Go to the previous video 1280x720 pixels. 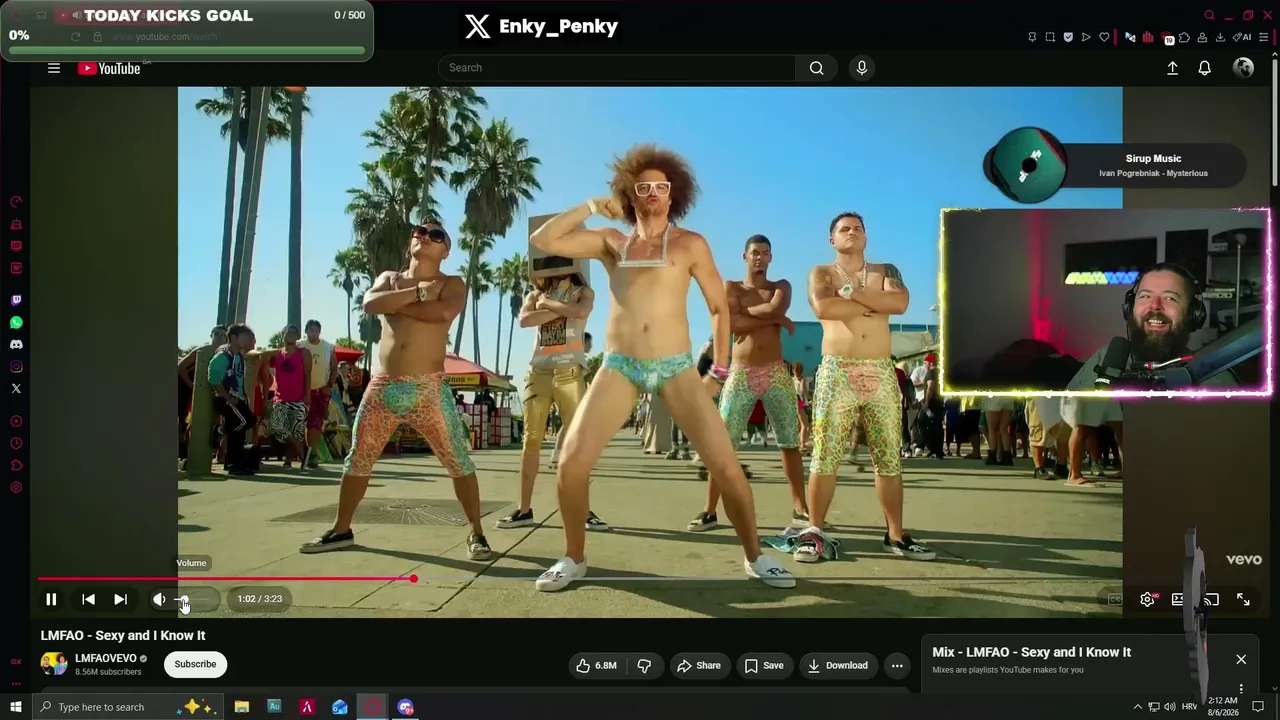88,599
